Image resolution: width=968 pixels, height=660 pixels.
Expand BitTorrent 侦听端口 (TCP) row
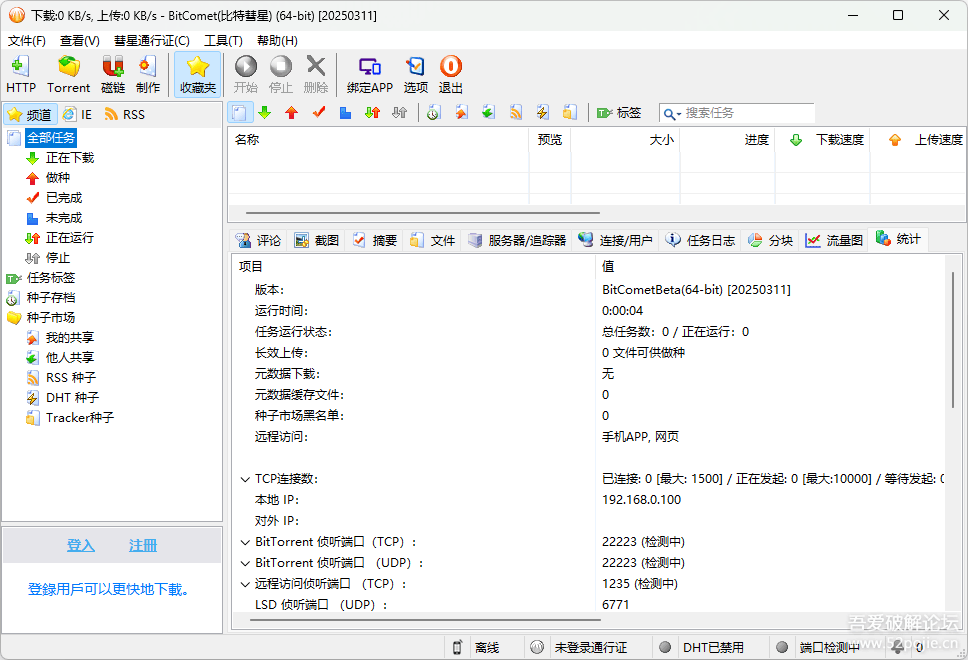pos(245,542)
